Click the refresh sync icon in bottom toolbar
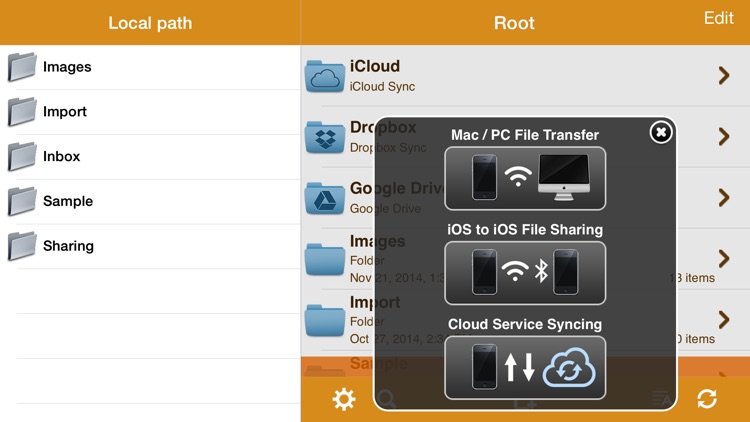The height and width of the screenshot is (422, 750). pos(707,399)
